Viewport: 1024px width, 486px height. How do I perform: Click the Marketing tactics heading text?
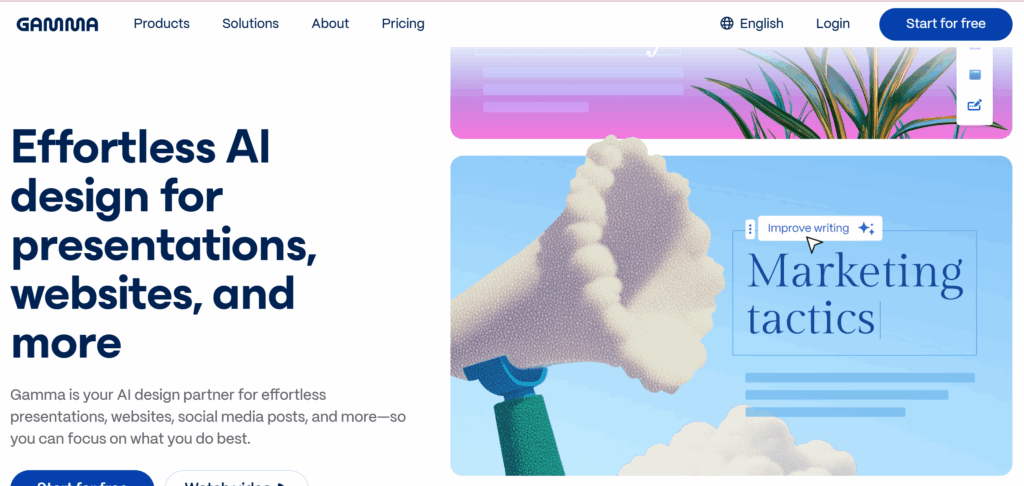click(854, 294)
